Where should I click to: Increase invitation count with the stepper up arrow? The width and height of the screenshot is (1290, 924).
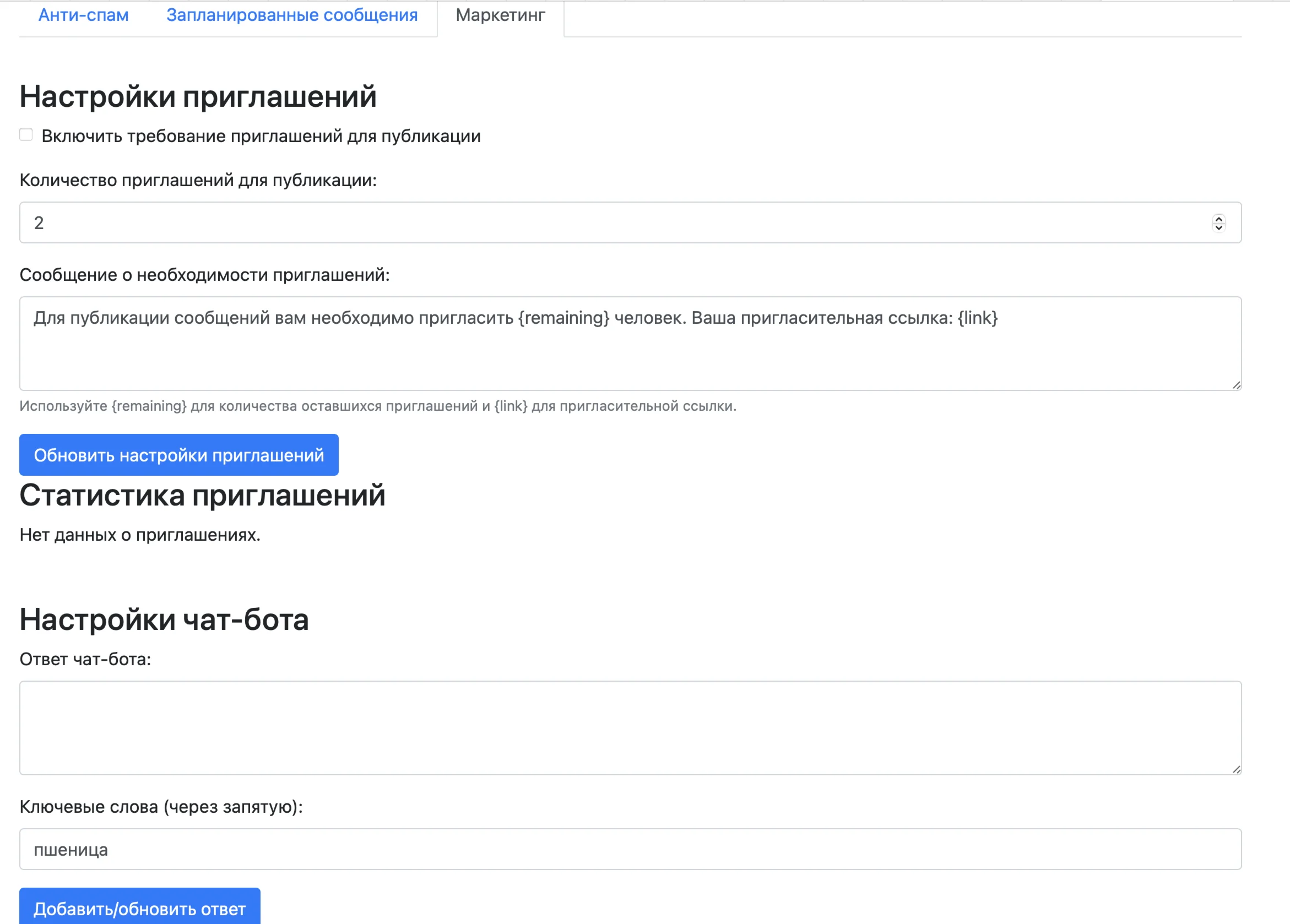point(1218,219)
